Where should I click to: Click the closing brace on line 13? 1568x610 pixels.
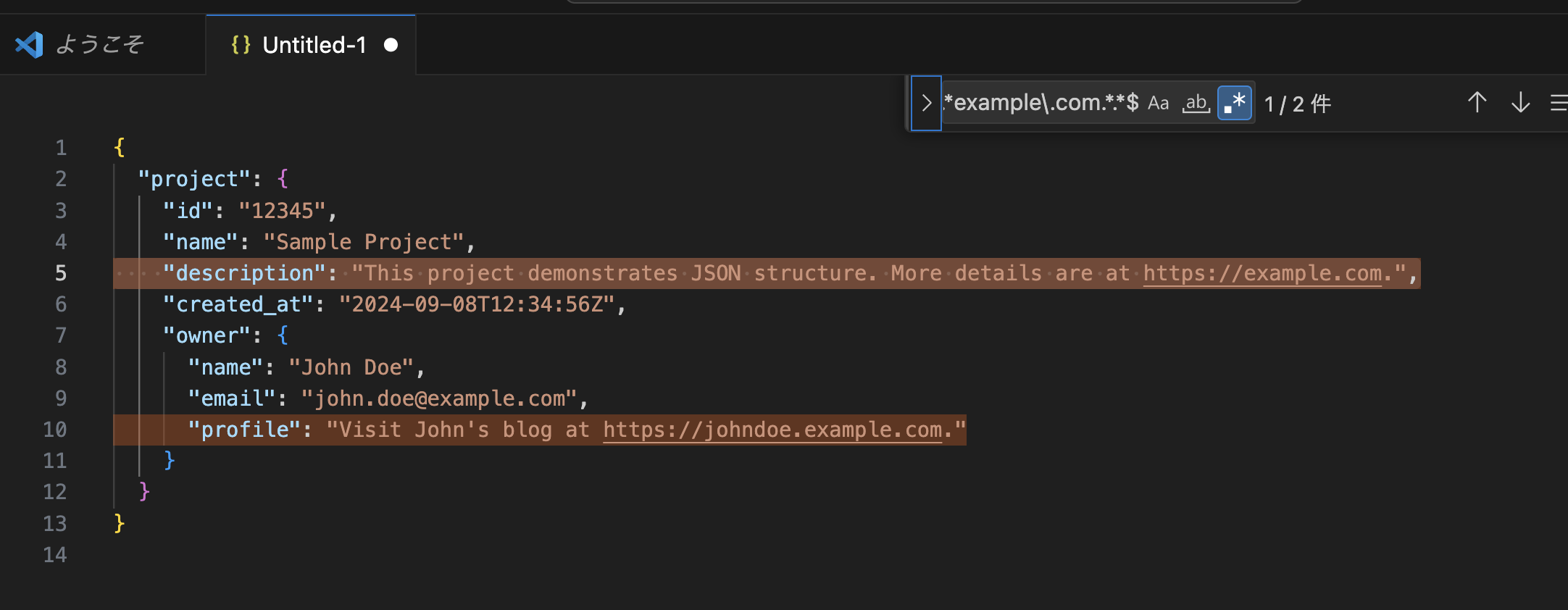tap(120, 523)
